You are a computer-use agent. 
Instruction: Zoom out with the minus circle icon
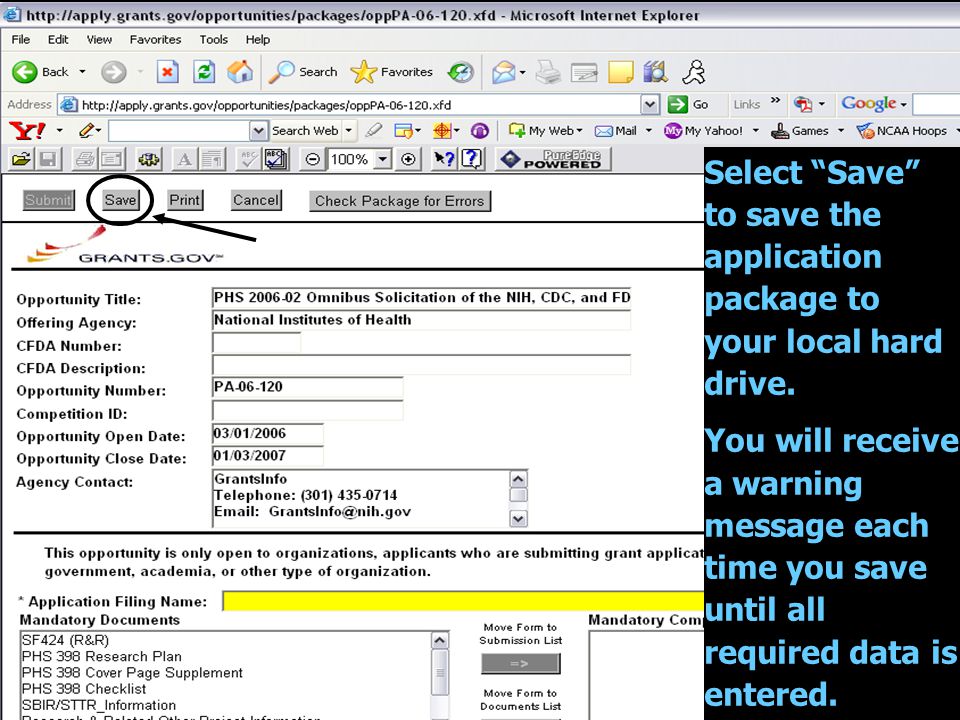pyautogui.click(x=312, y=160)
